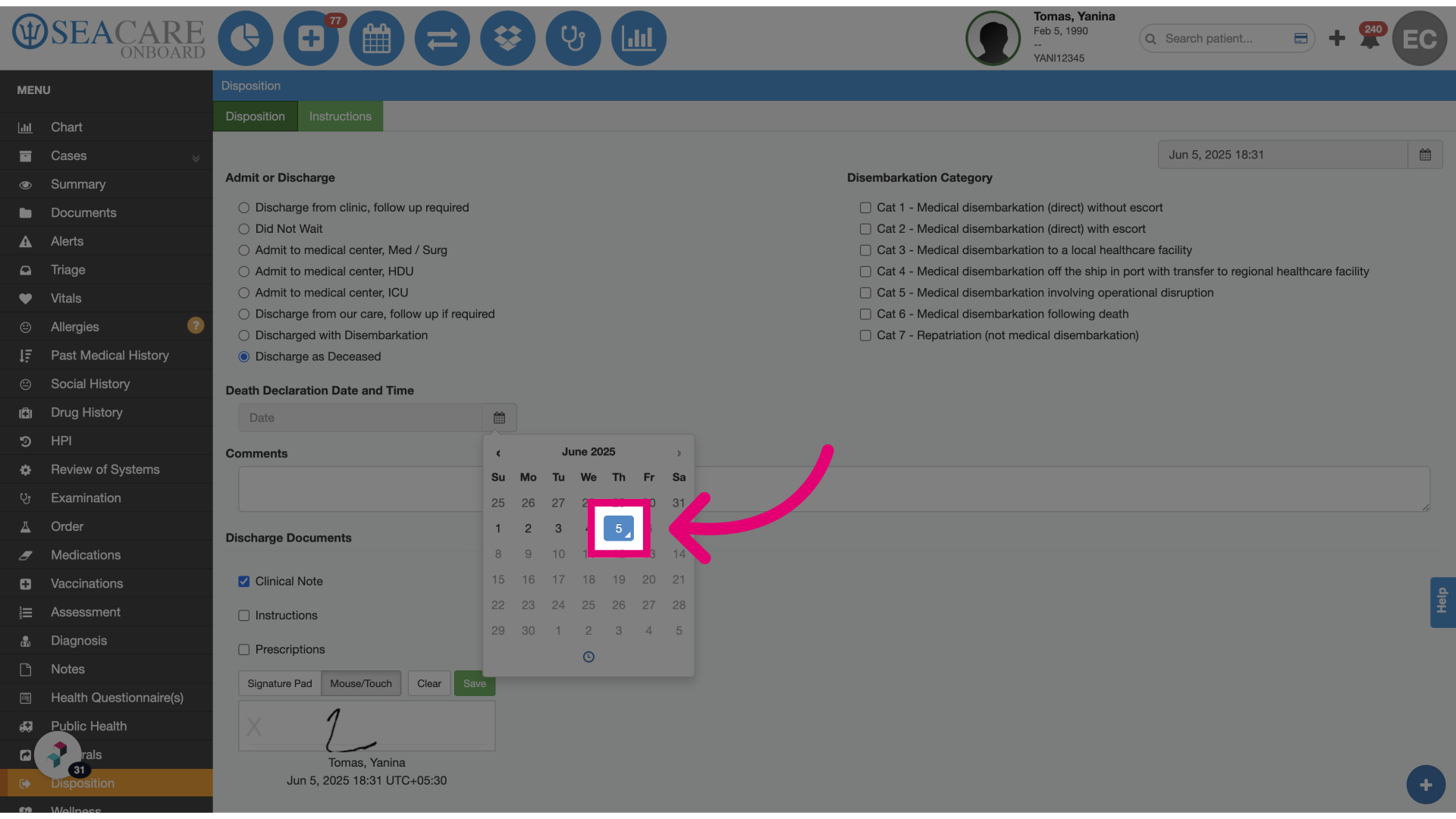The image size is (1456, 819).
Task: Click the card icon in patient search
Action: 1301,38
